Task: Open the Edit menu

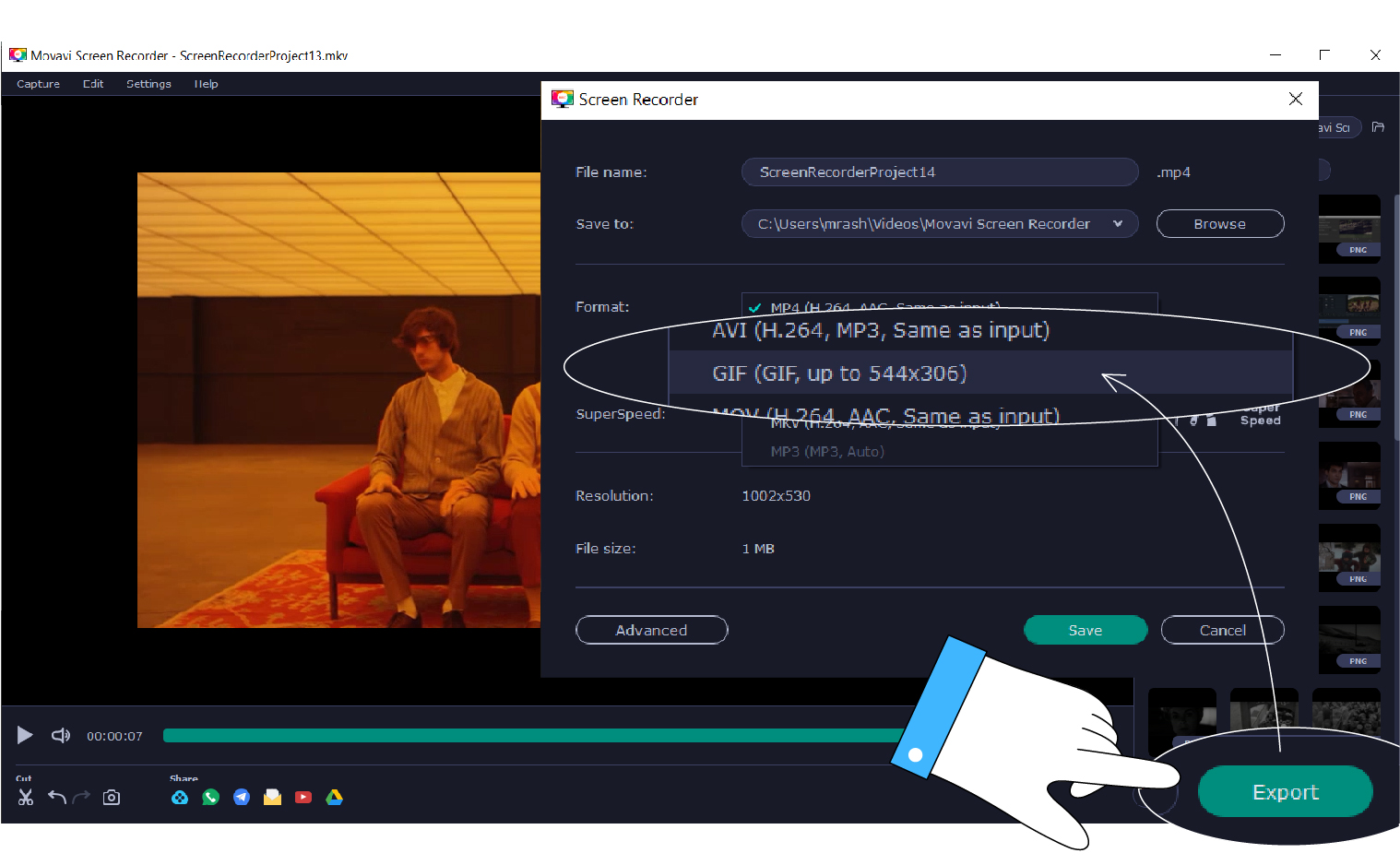Action: [93, 84]
